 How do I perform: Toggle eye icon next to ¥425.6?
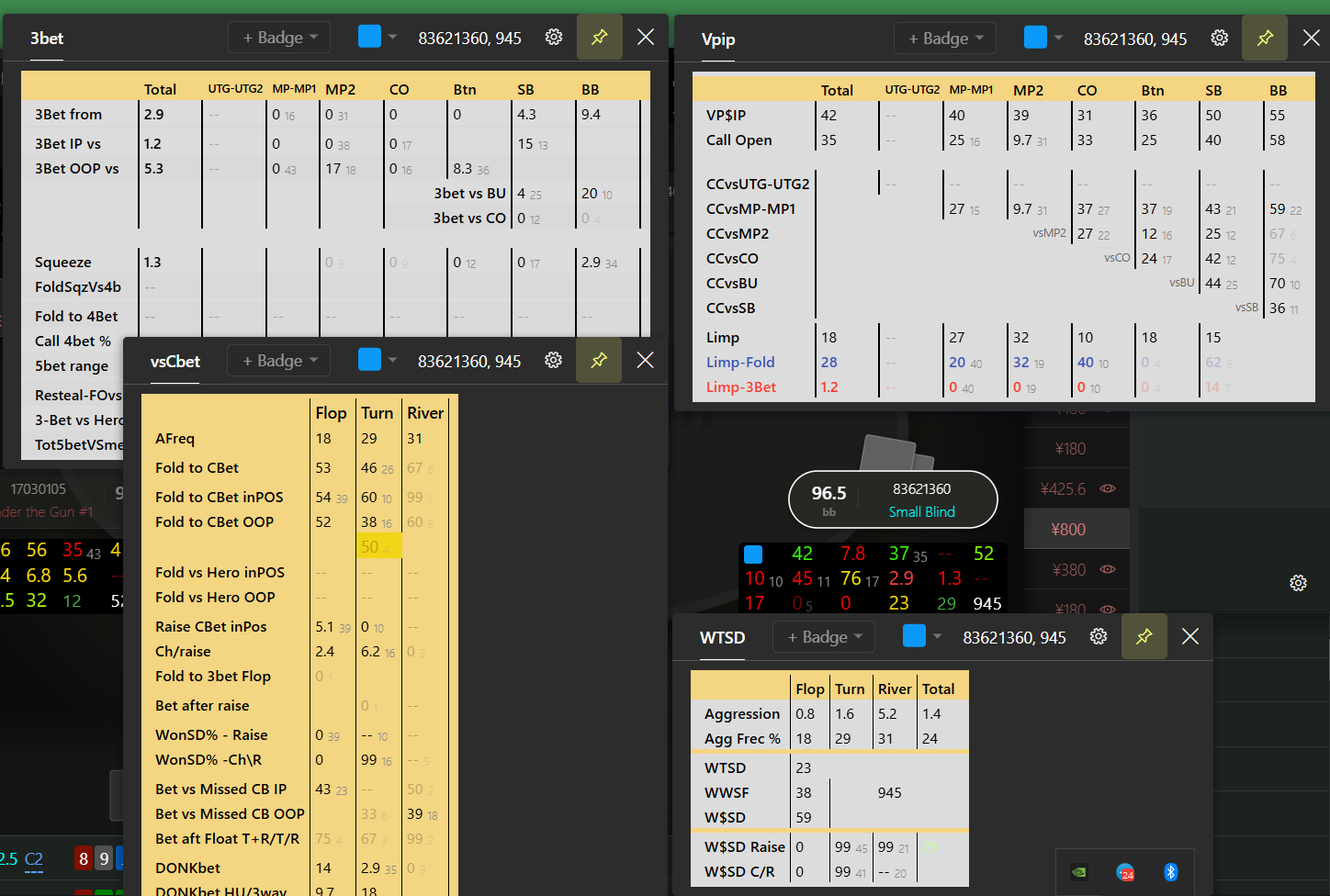pyautogui.click(x=1108, y=488)
